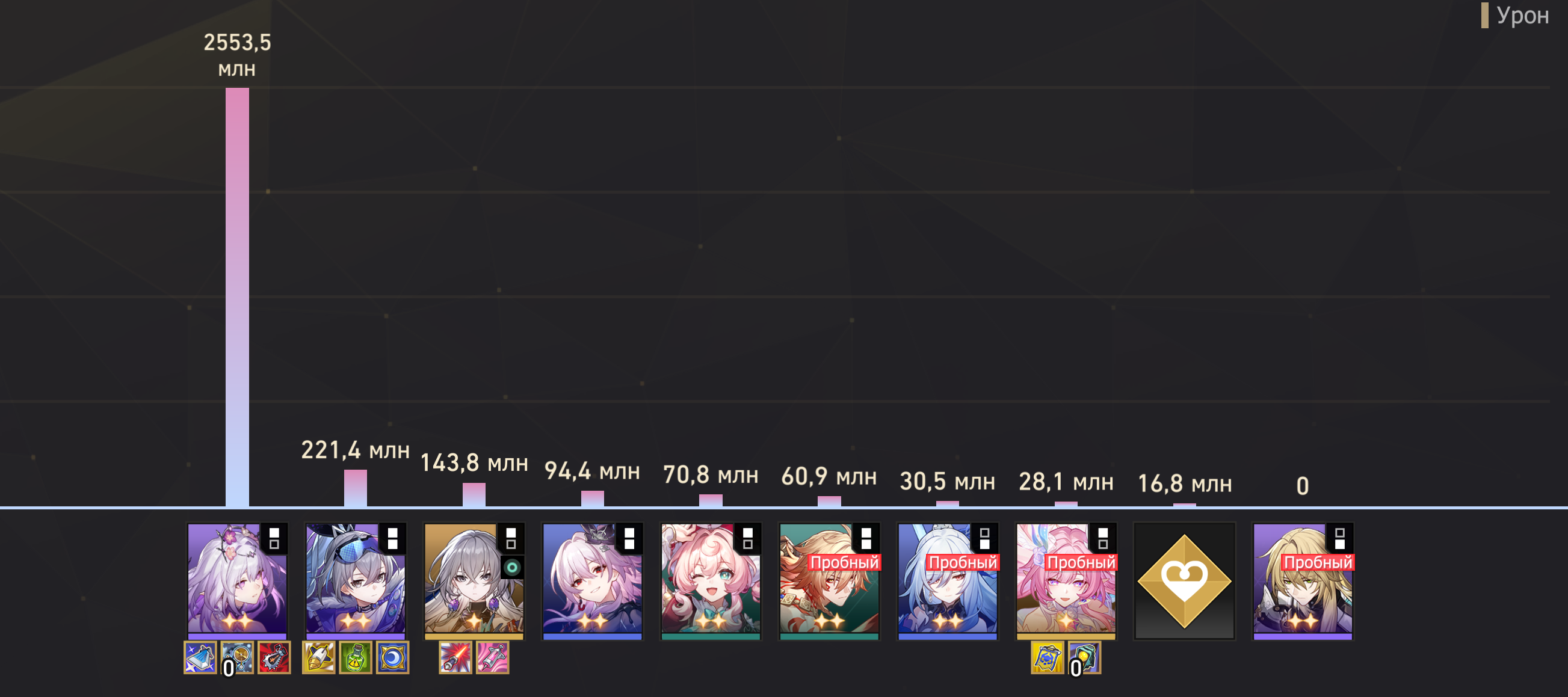The image size is (1568, 697).
Task: Select the orange-haired Пробный character portrait
Action: click(x=829, y=581)
